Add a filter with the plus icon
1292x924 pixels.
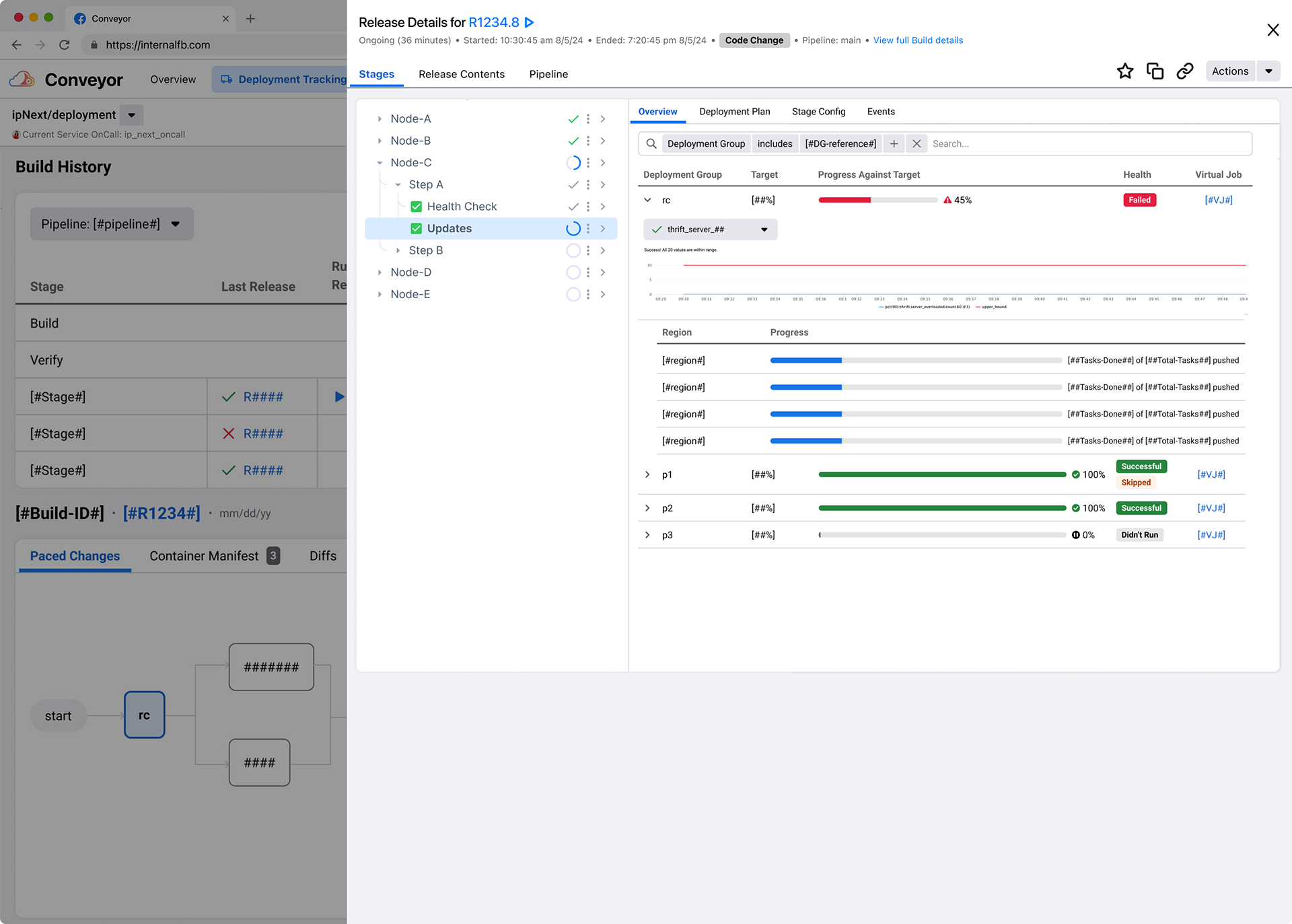point(894,143)
